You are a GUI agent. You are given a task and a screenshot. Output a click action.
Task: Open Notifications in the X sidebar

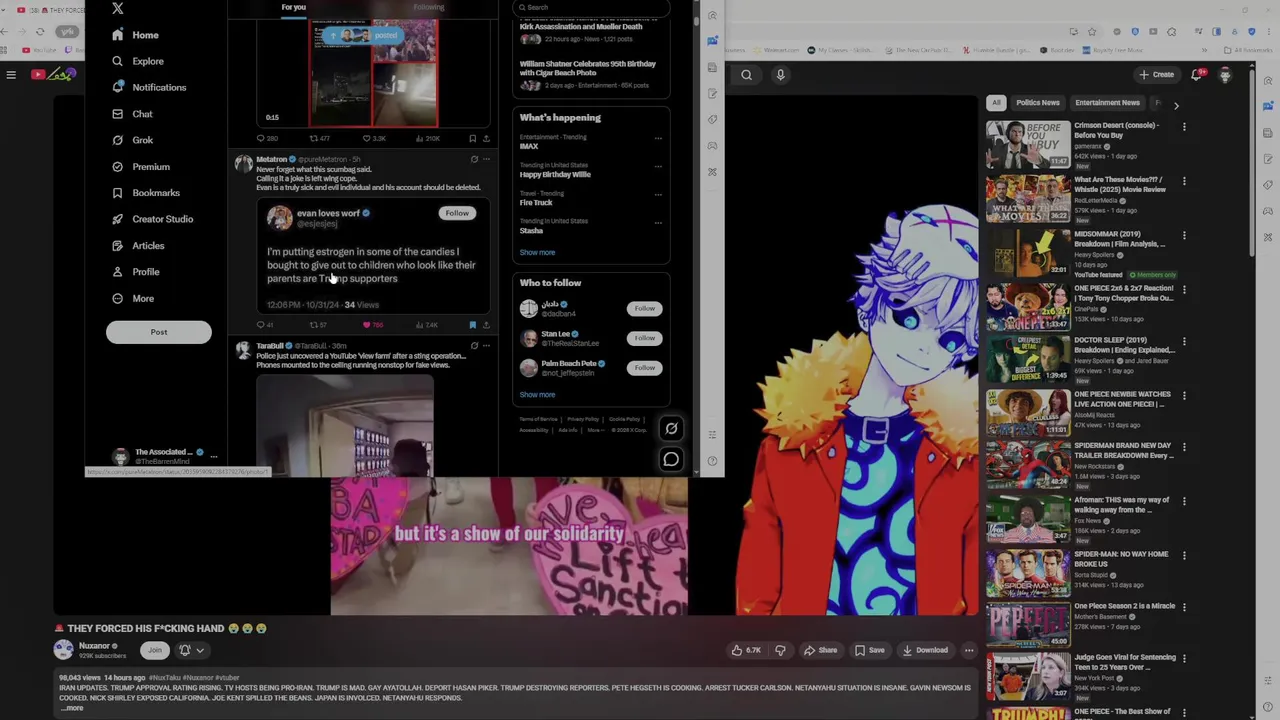(149, 87)
